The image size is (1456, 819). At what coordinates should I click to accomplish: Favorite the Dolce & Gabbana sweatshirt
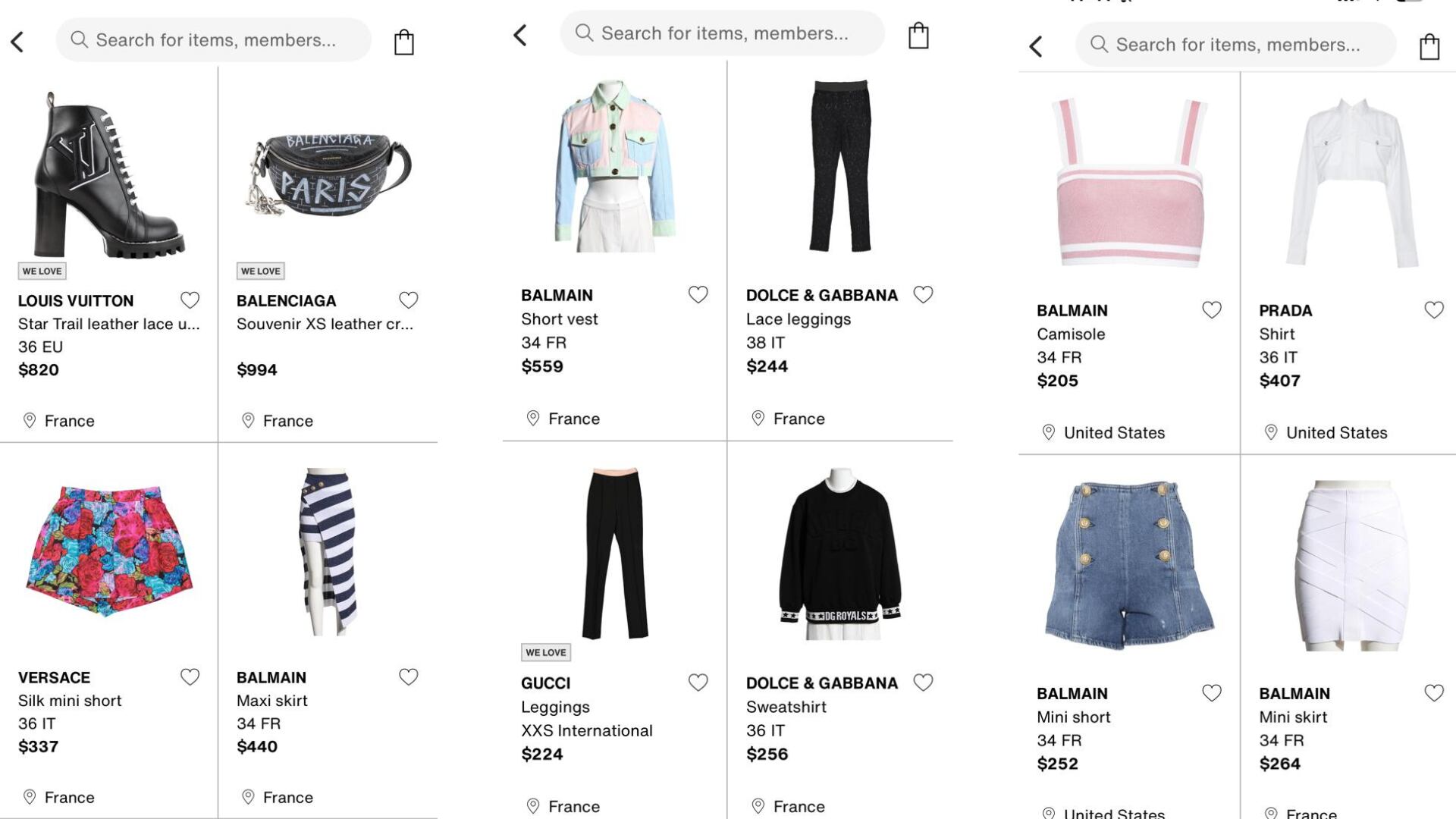(x=923, y=682)
